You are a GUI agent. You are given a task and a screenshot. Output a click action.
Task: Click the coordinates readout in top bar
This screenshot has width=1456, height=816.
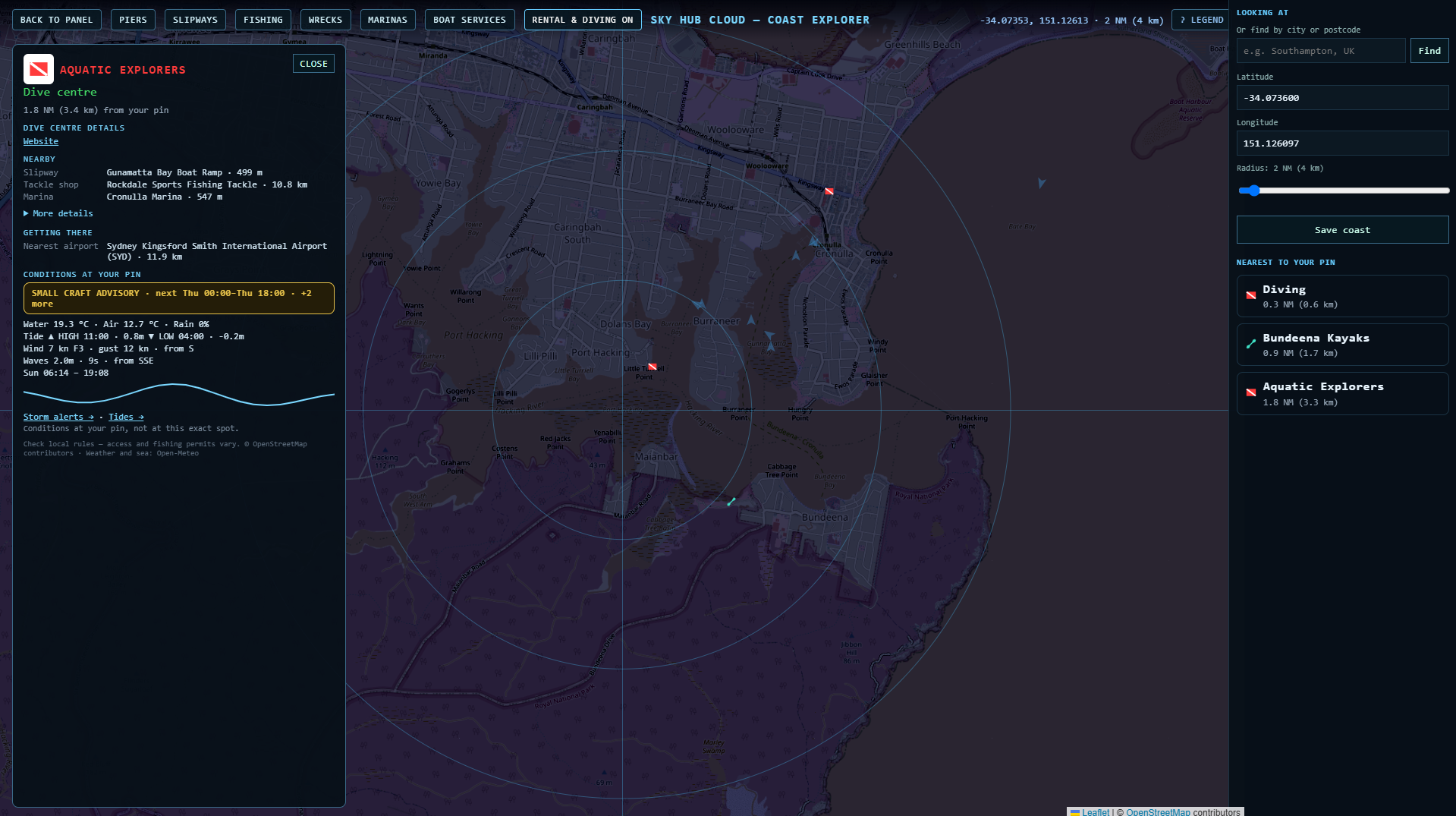click(1071, 20)
